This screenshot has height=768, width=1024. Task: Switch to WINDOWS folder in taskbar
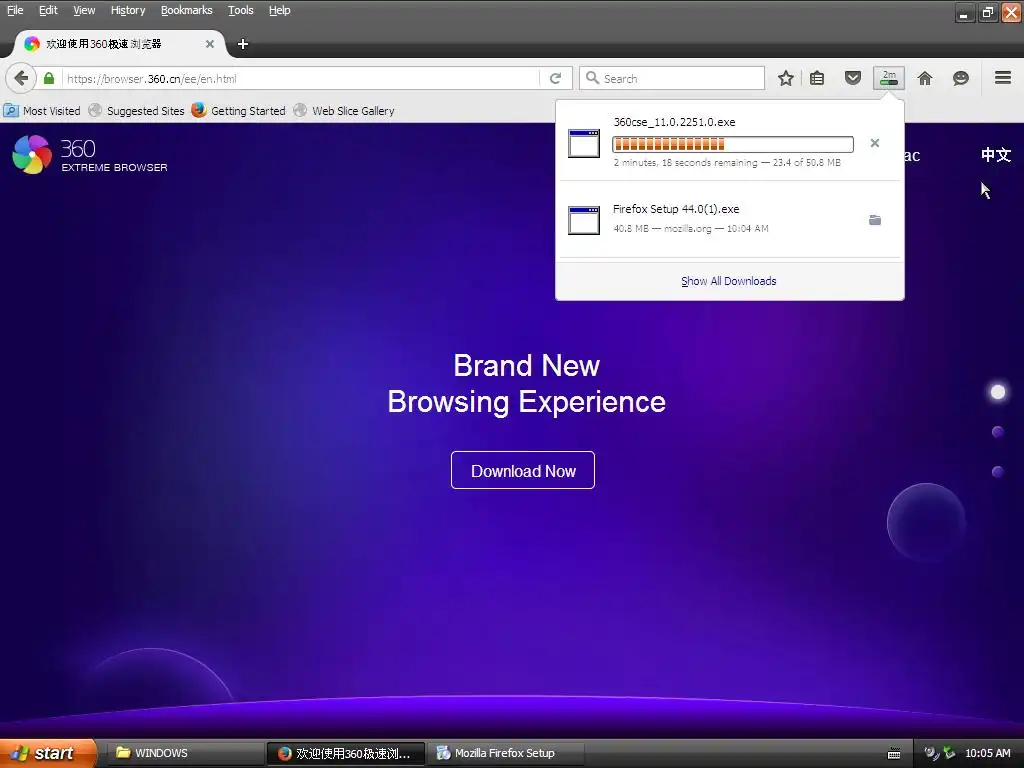click(x=184, y=753)
